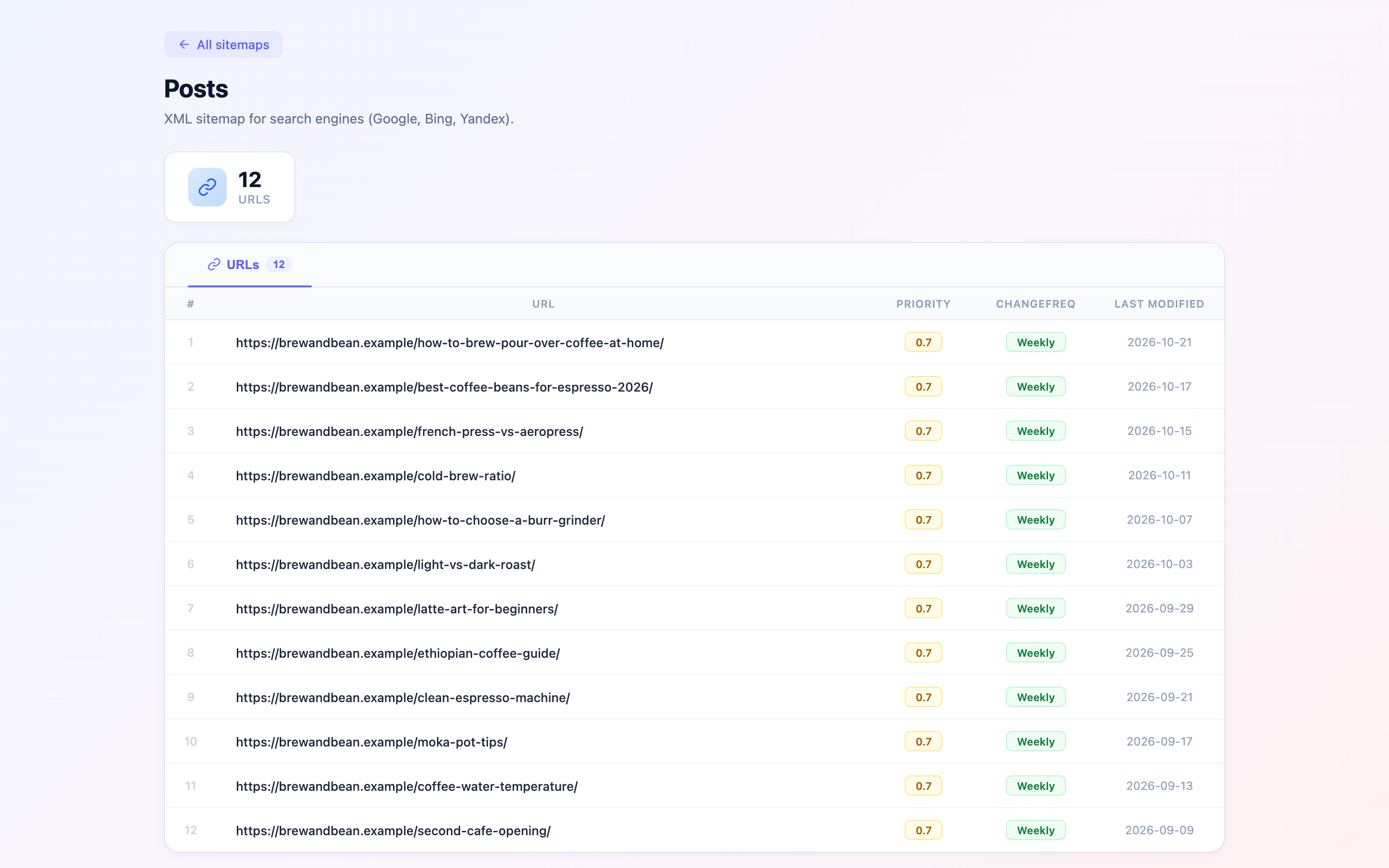Open the second-cafe-opening URL
Viewport: 1389px width, 868px height.
[393, 831]
